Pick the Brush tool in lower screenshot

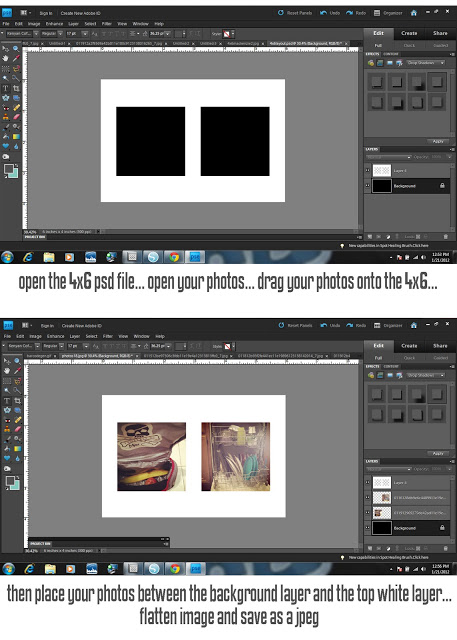pyautogui.click(x=7, y=439)
